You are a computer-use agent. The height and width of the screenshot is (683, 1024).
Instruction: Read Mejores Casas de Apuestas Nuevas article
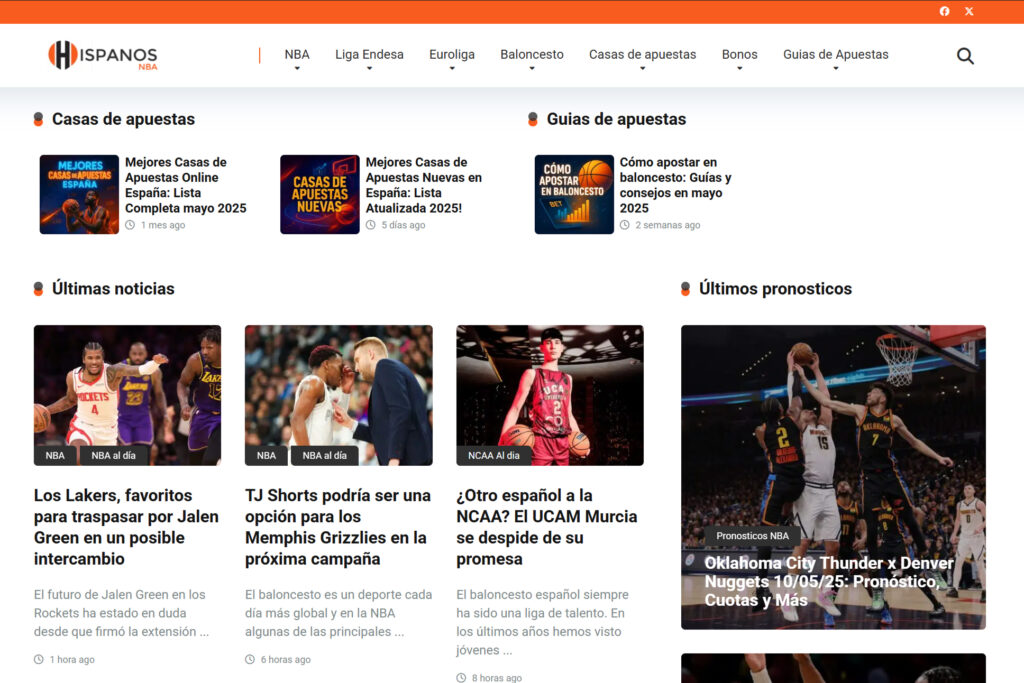click(x=424, y=185)
